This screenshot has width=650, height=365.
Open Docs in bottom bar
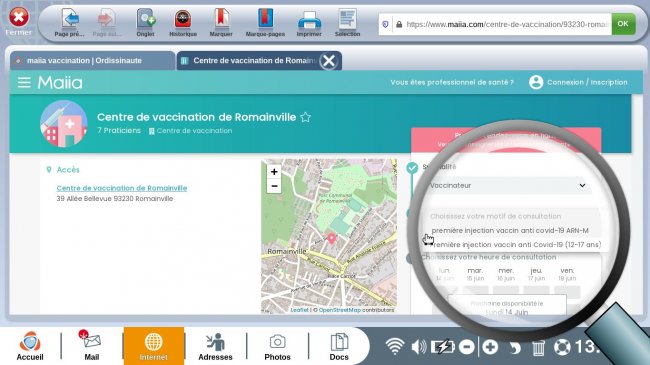pos(339,346)
